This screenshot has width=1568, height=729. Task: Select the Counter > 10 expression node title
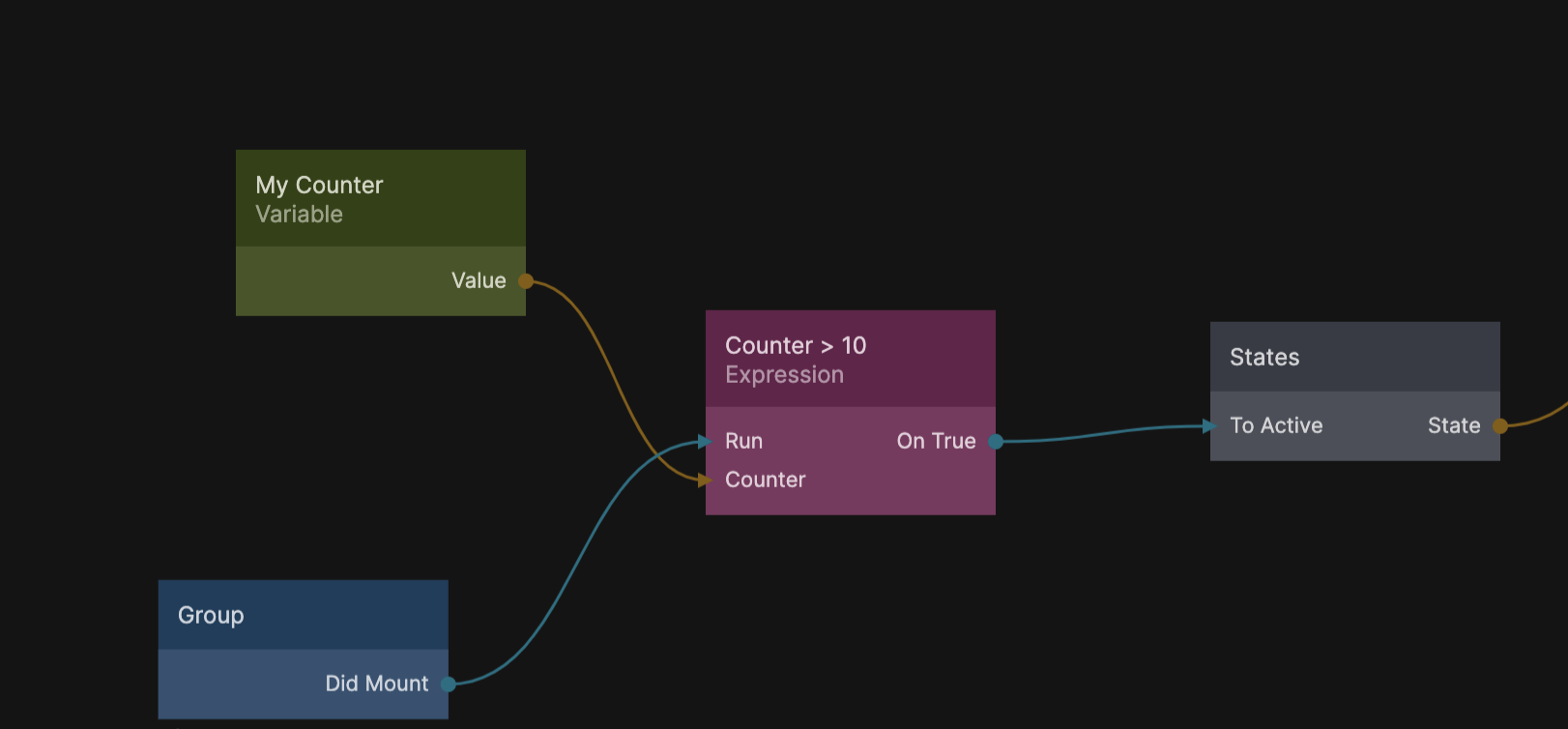[x=796, y=345]
